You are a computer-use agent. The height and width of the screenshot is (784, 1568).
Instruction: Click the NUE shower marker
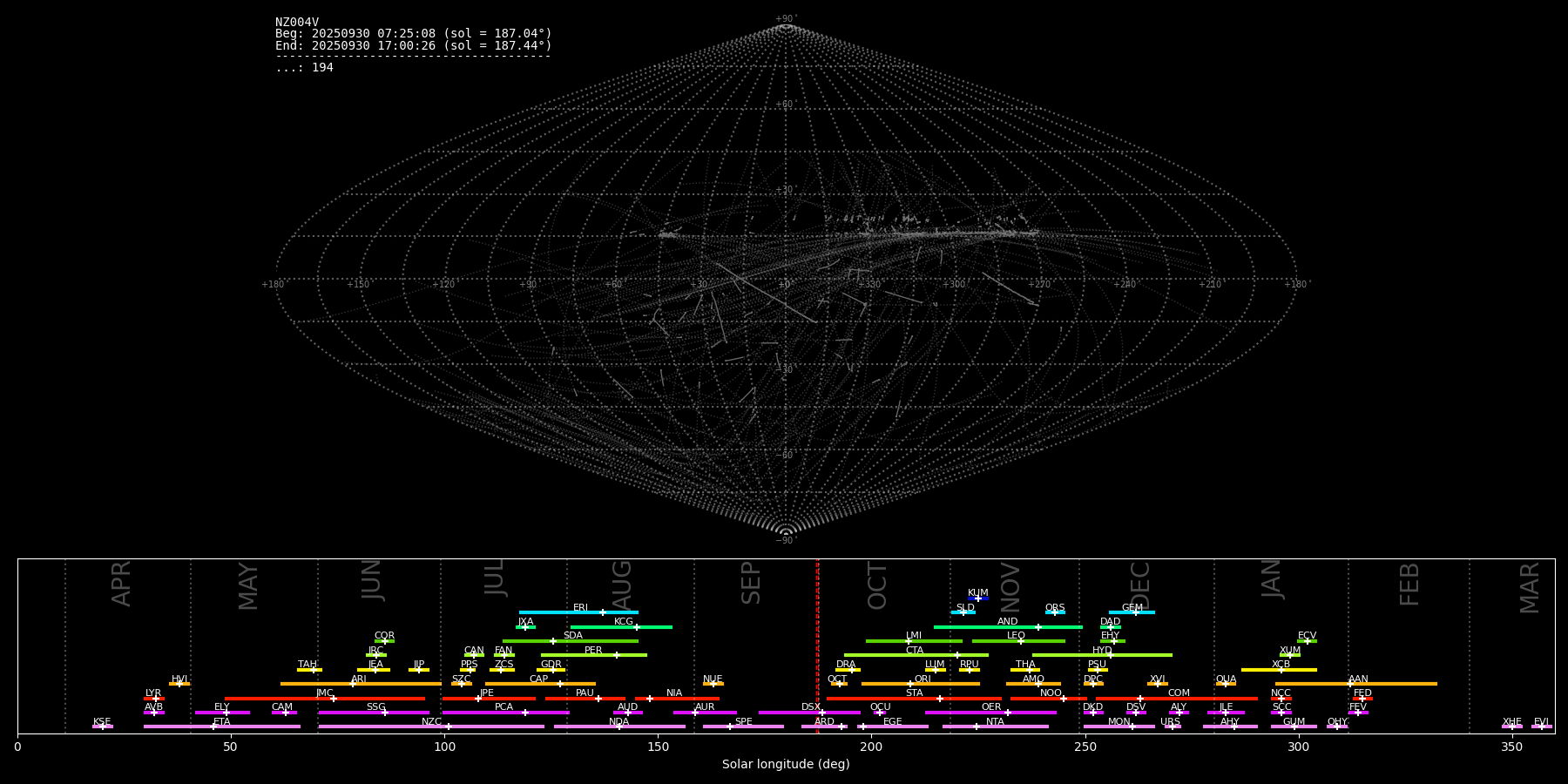(713, 684)
